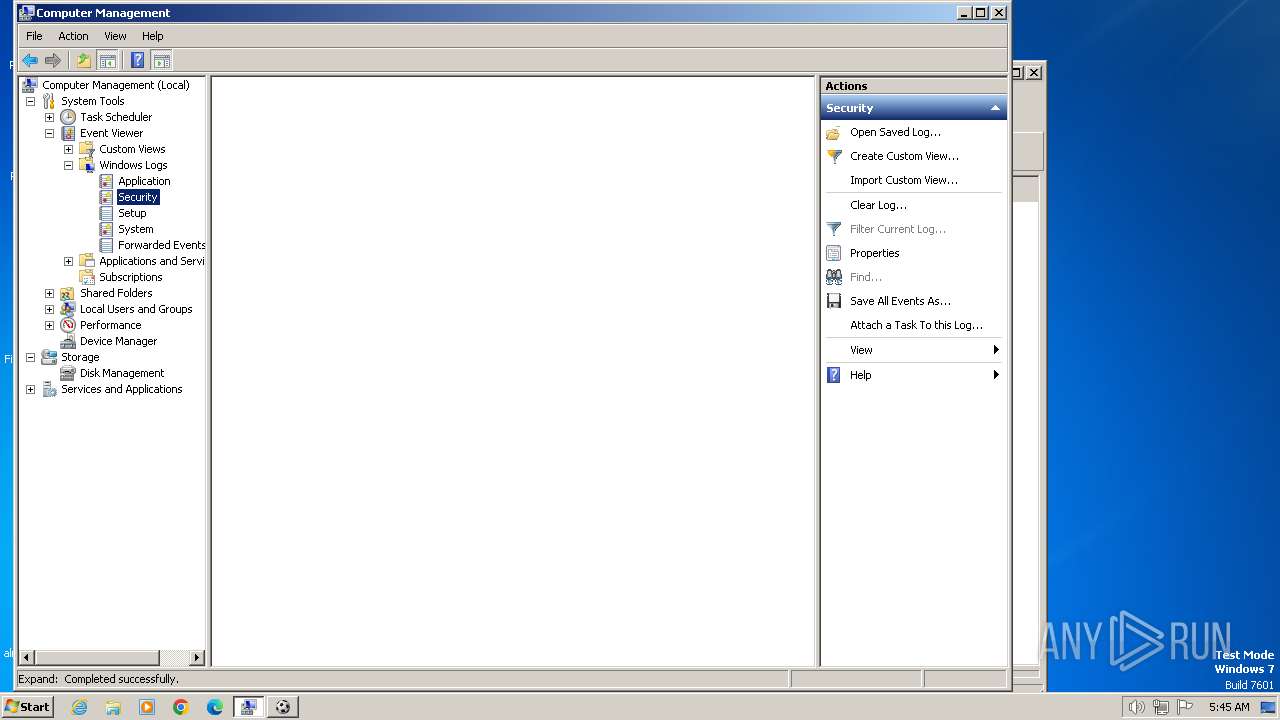Click the Storage node icon
Image resolution: width=1280 pixels, height=720 pixels.
(x=49, y=357)
